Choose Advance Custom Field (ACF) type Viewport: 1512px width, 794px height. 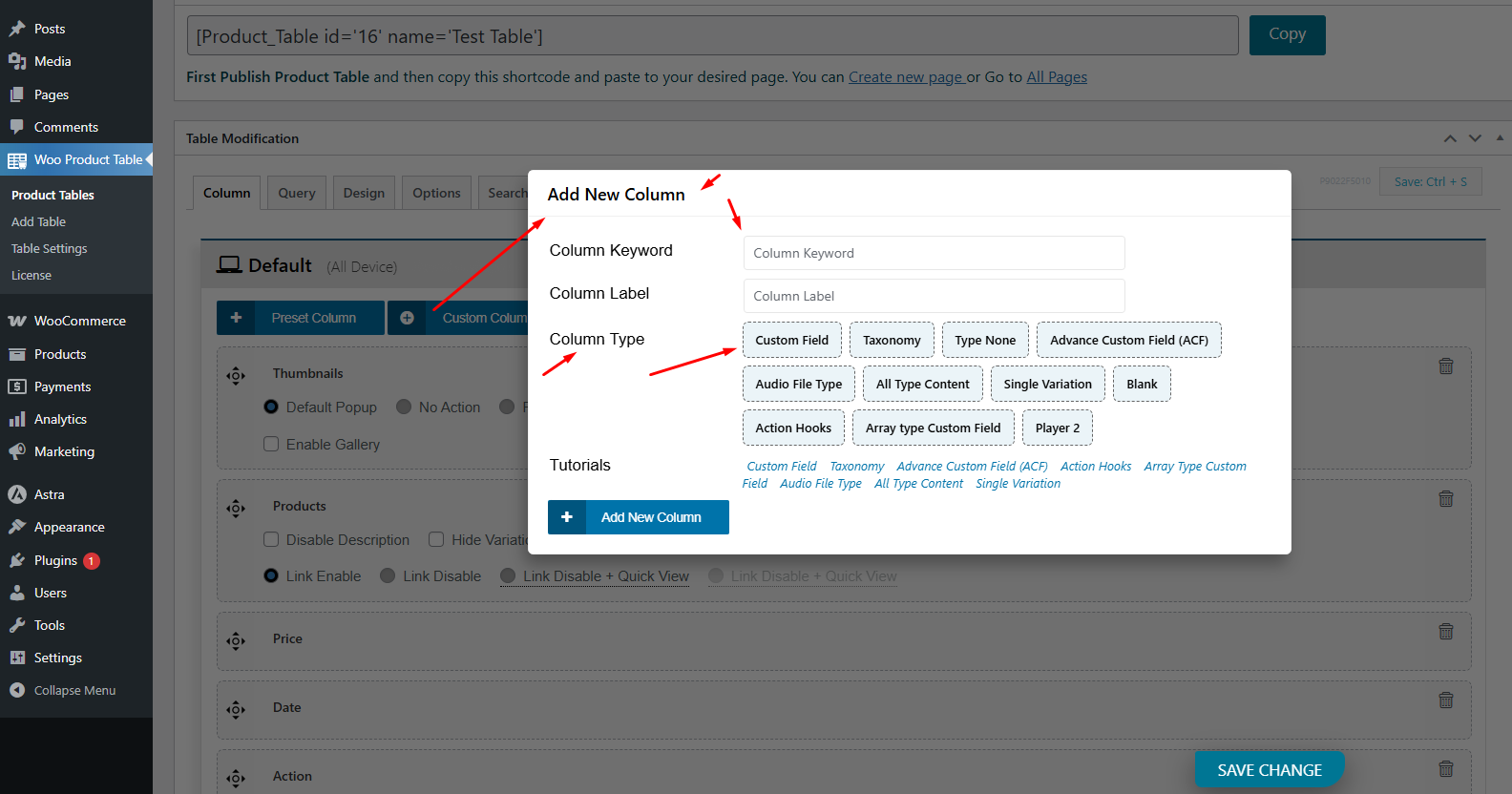pyautogui.click(x=1129, y=340)
